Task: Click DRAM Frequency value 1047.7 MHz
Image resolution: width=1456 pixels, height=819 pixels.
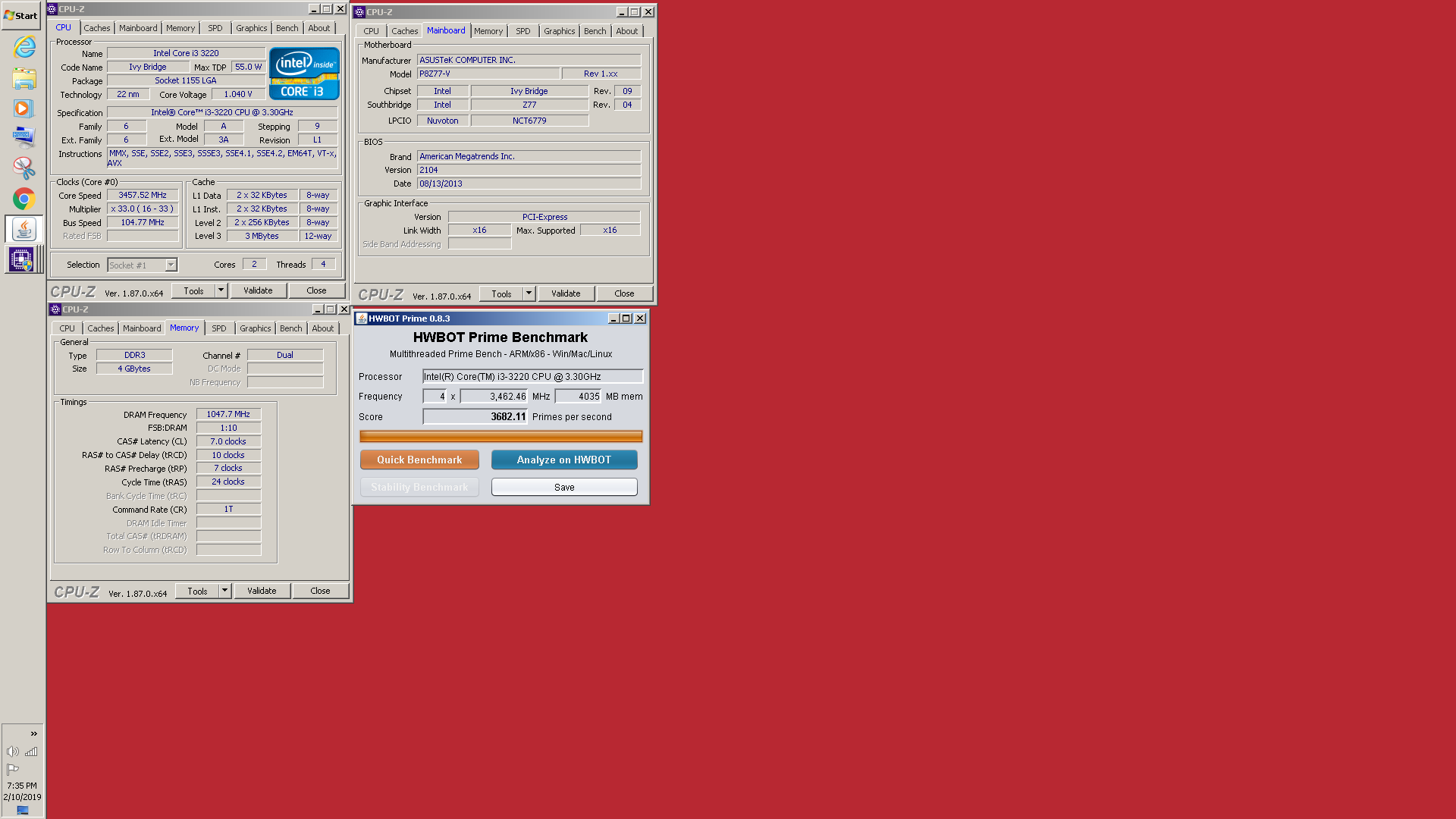Action: click(x=228, y=414)
